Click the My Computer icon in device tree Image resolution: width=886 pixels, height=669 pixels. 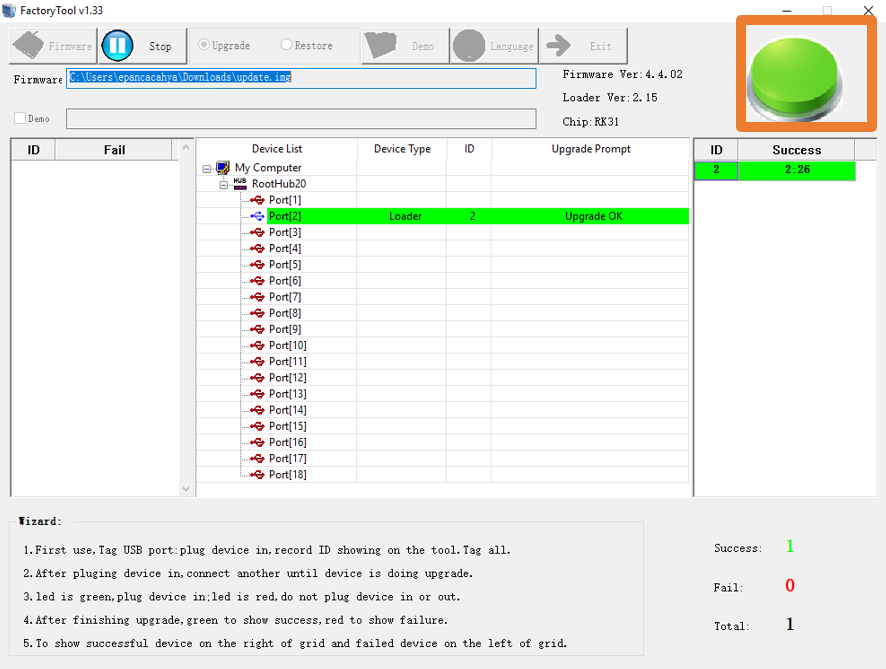coord(223,167)
